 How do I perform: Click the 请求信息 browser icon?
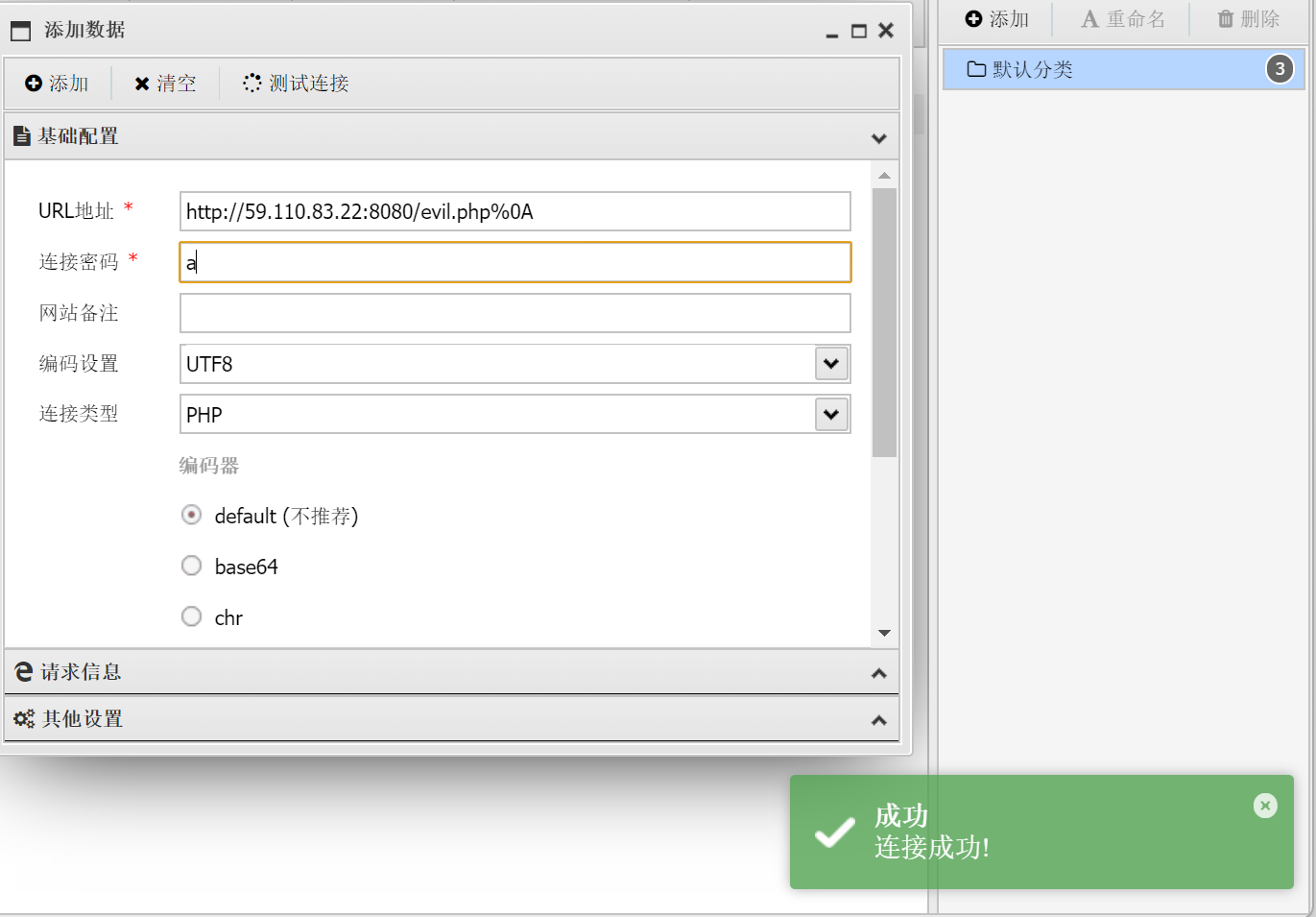point(24,672)
